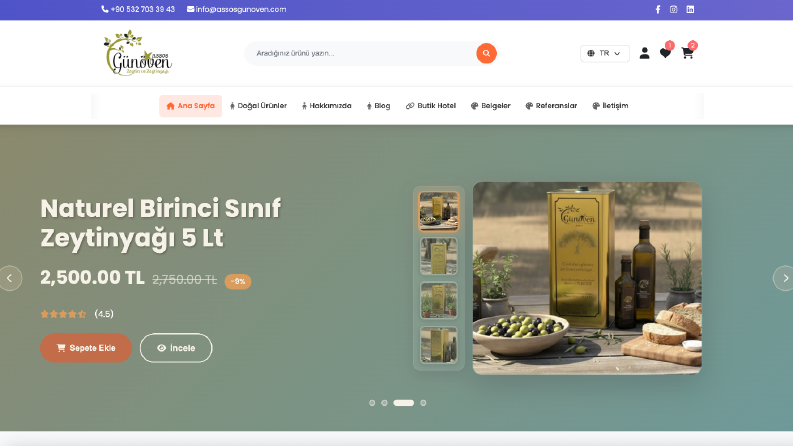Open the TR language dropdown
Viewport: 793px width, 446px height.
604,53
